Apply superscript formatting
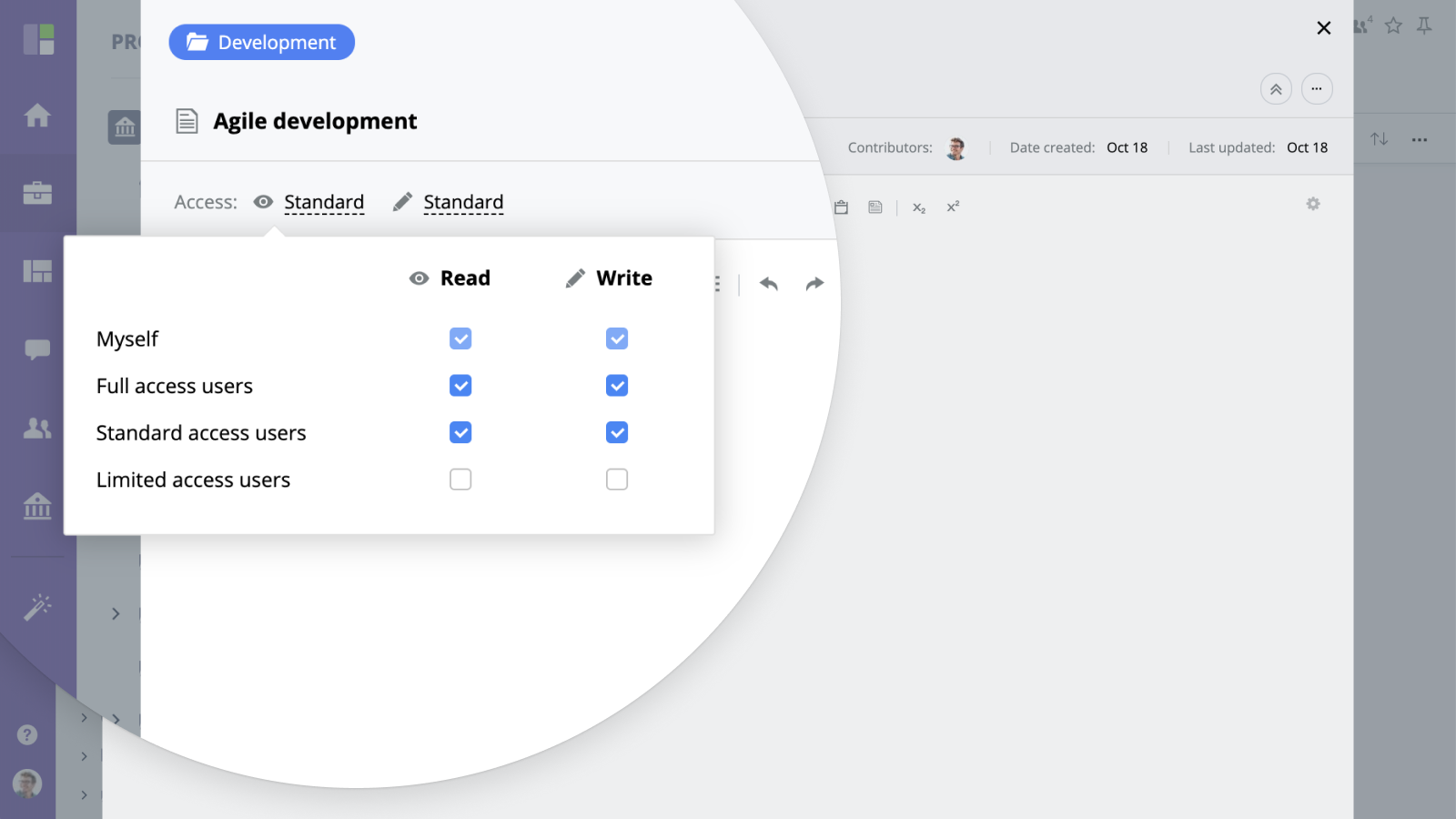Viewport: 1456px width, 819px height. (953, 207)
